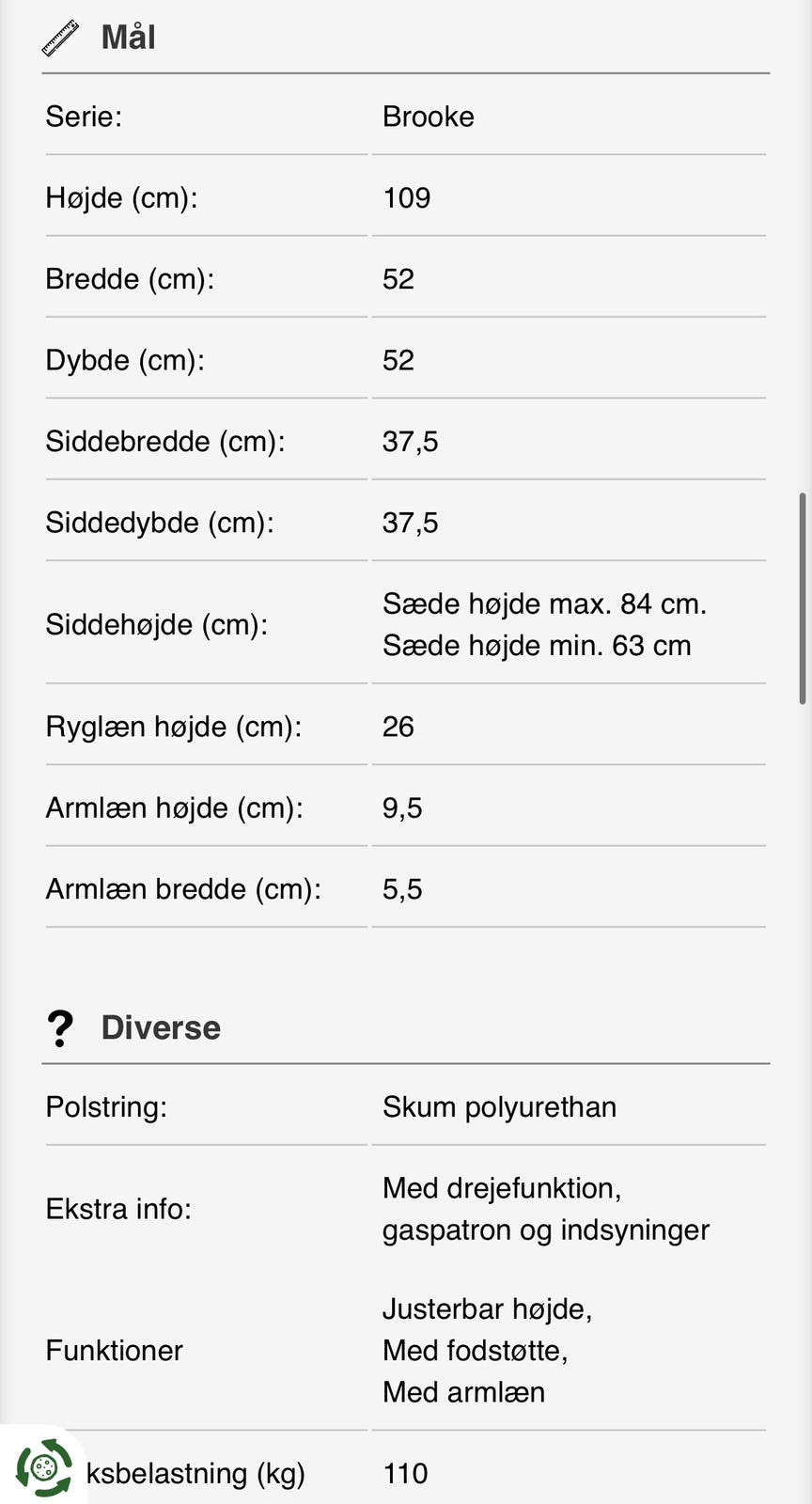Click the Armlæn bredde (cm) label
The width and height of the screenshot is (812, 1504).
(x=183, y=889)
